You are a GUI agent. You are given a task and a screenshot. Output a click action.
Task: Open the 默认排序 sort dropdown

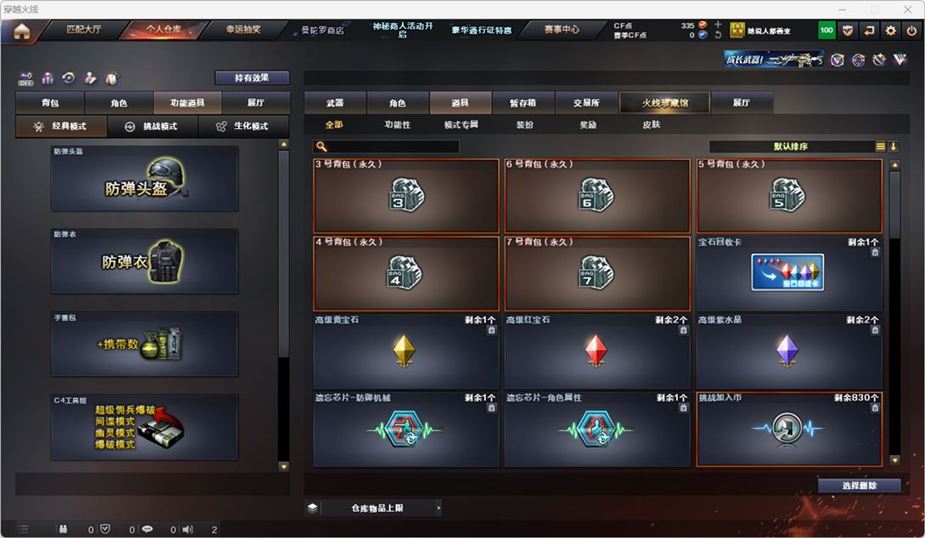pos(791,146)
